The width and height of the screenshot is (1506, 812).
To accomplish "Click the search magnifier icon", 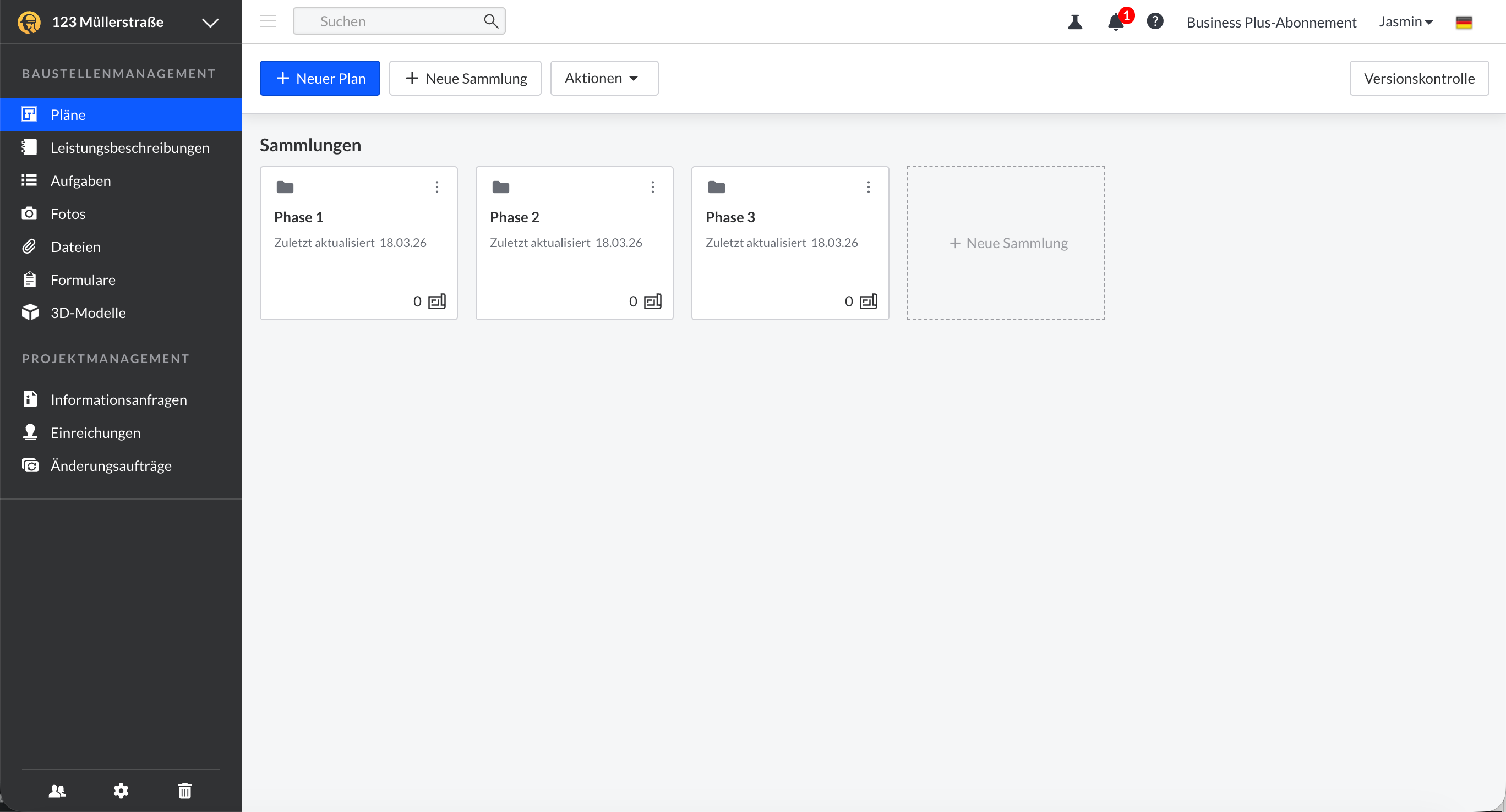I will coord(490,21).
